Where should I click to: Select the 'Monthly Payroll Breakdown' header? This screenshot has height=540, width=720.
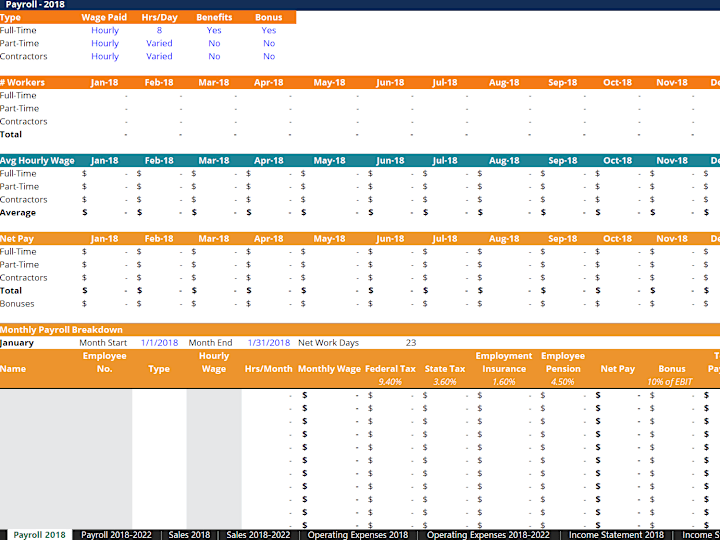click(61, 330)
